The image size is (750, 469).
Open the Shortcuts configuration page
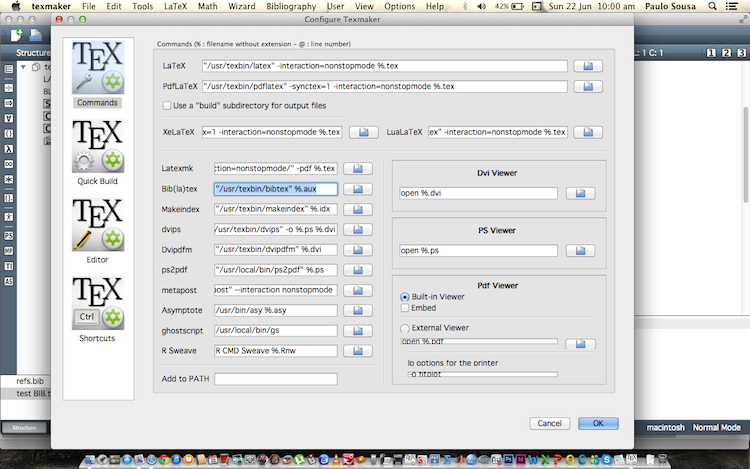98,309
